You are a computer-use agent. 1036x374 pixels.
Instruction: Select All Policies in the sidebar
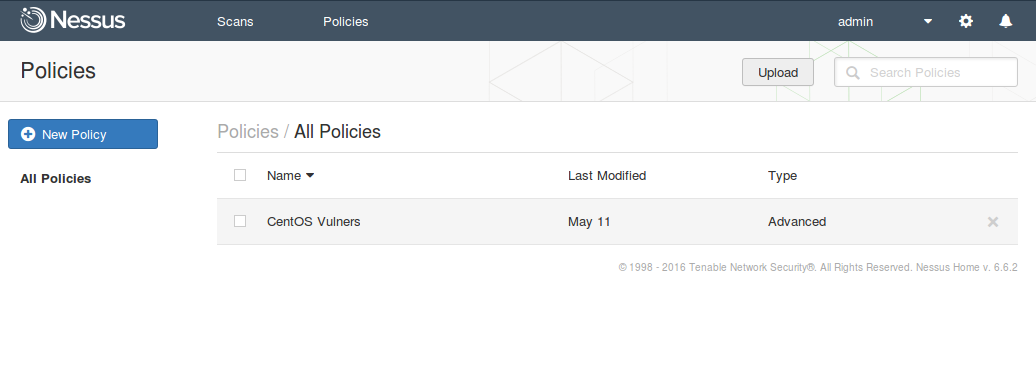pyautogui.click(x=56, y=178)
